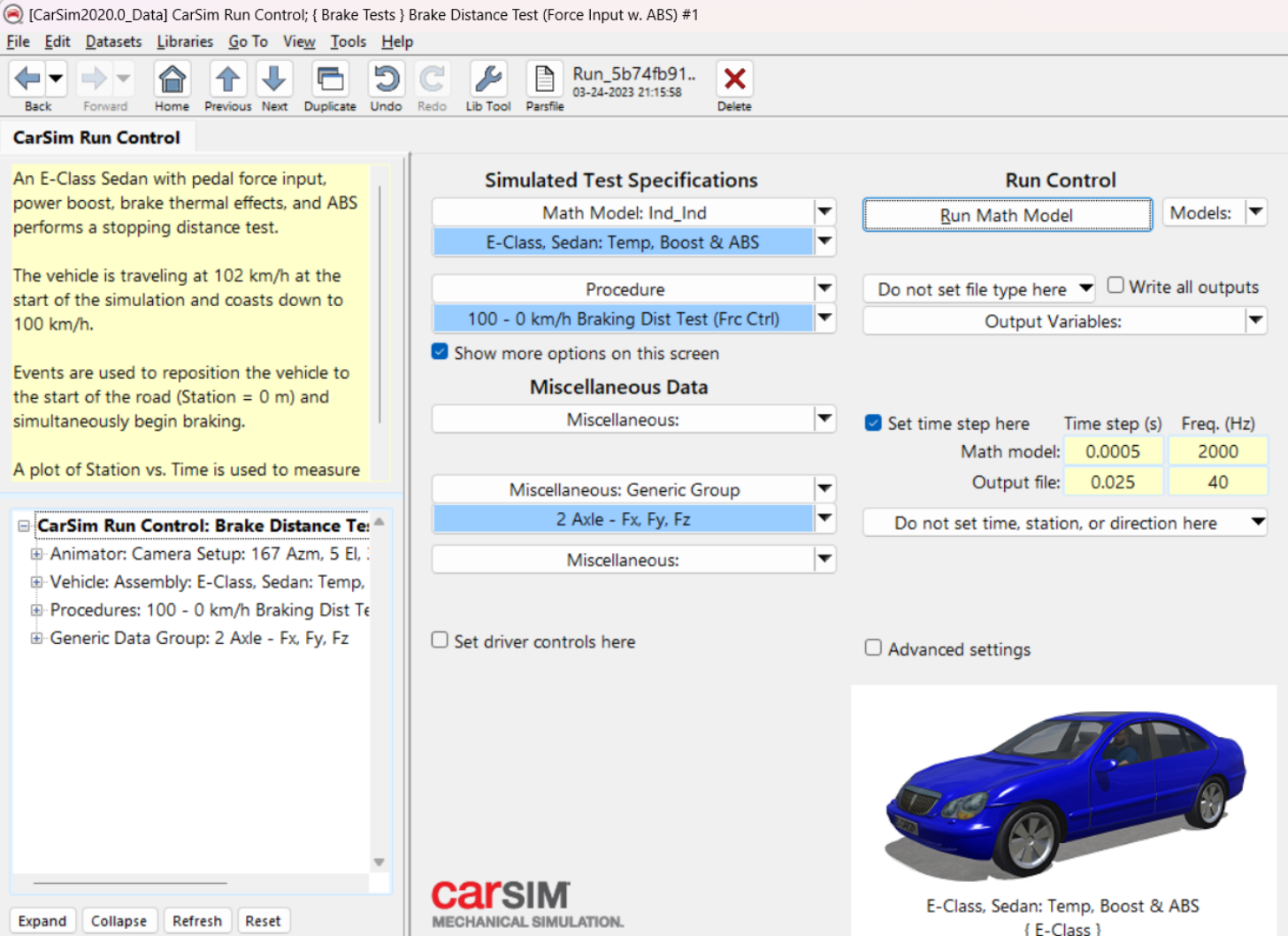Open the Lib Tool wrench icon
The height and width of the screenshot is (936, 1288).
point(487,80)
